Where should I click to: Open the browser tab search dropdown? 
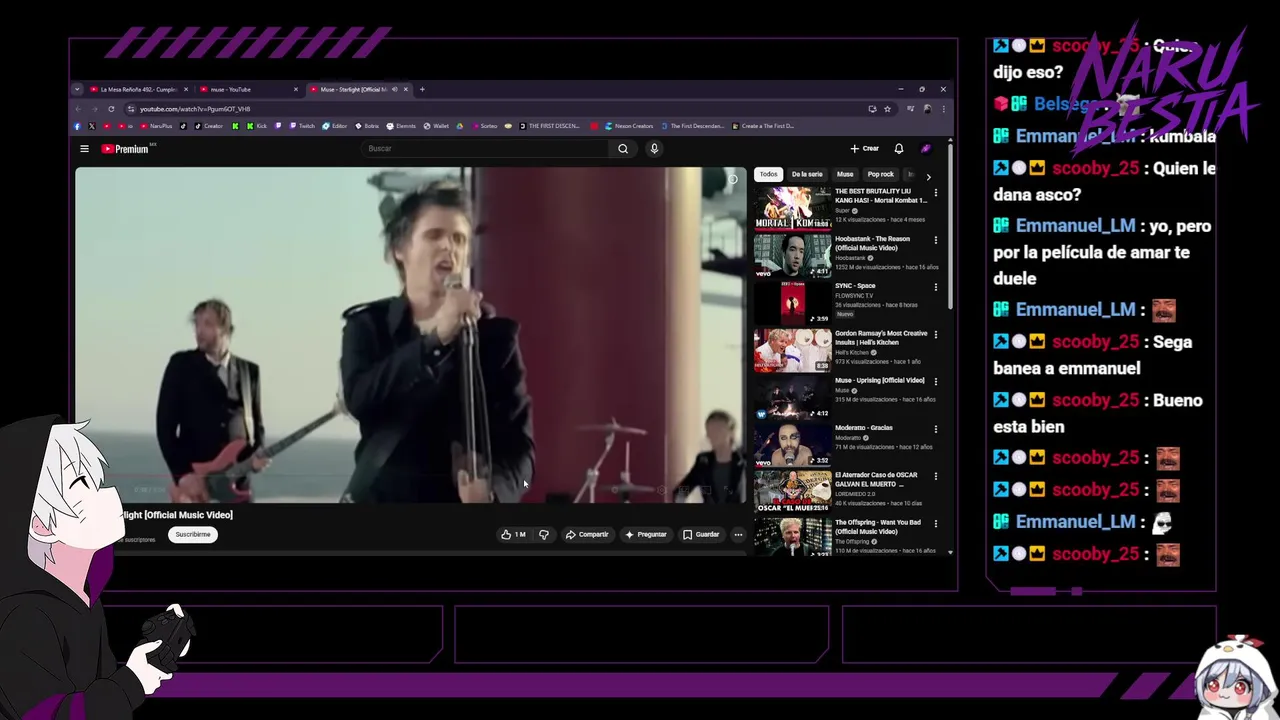click(77, 89)
